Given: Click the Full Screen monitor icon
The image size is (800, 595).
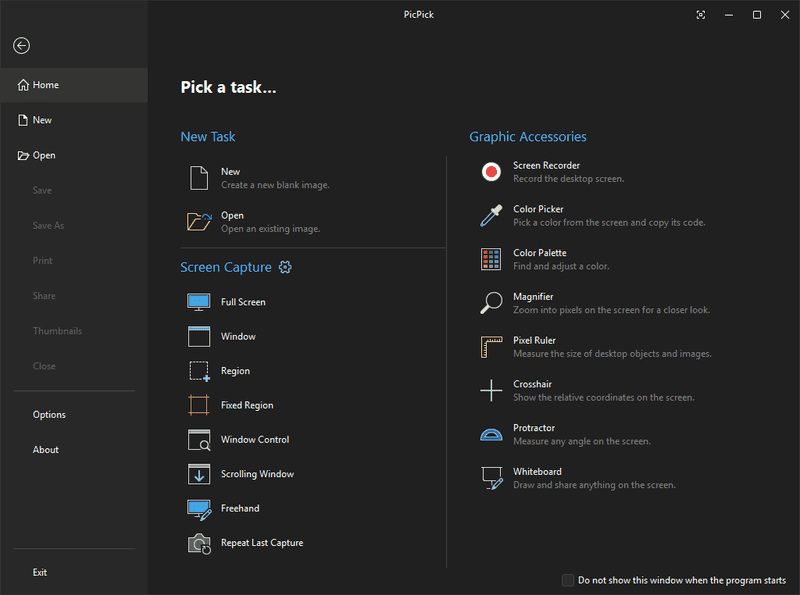Looking at the screenshot, I should coord(199,302).
